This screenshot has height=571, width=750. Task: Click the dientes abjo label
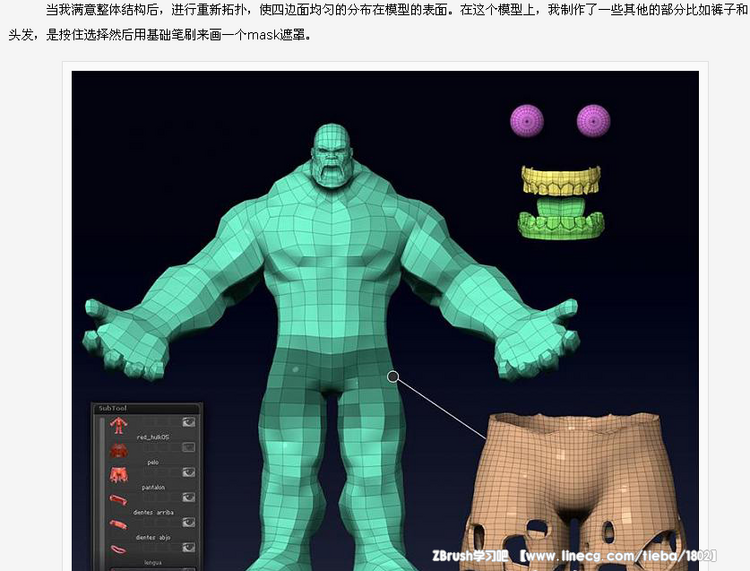tap(153, 538)
